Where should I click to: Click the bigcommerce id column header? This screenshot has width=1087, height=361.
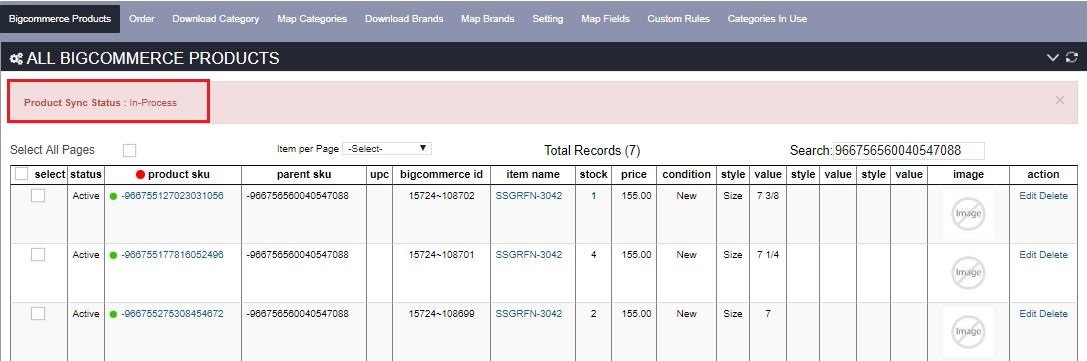click(442, 175)
